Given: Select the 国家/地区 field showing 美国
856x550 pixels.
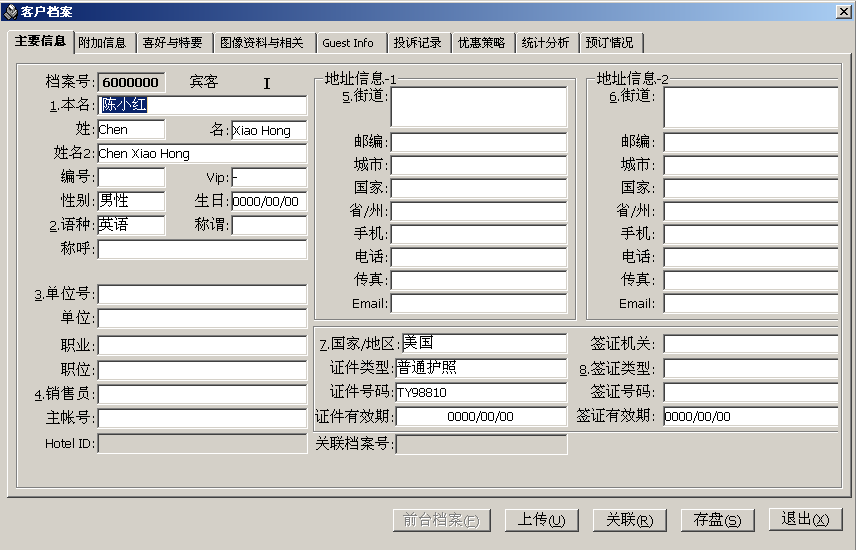Looking at the screenshot, I should [x=483, y=344].
